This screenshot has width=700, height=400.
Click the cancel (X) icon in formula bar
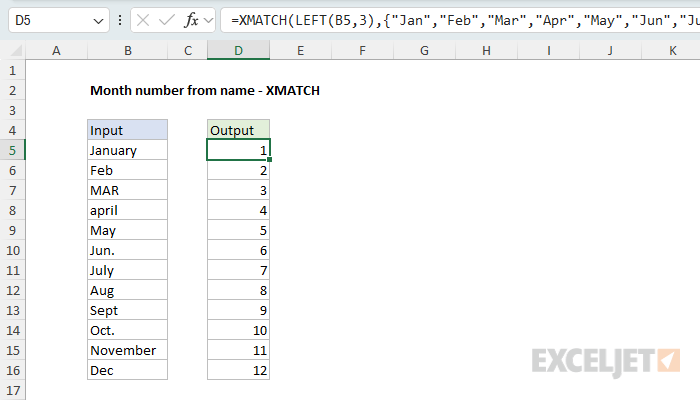coord(143,20)
